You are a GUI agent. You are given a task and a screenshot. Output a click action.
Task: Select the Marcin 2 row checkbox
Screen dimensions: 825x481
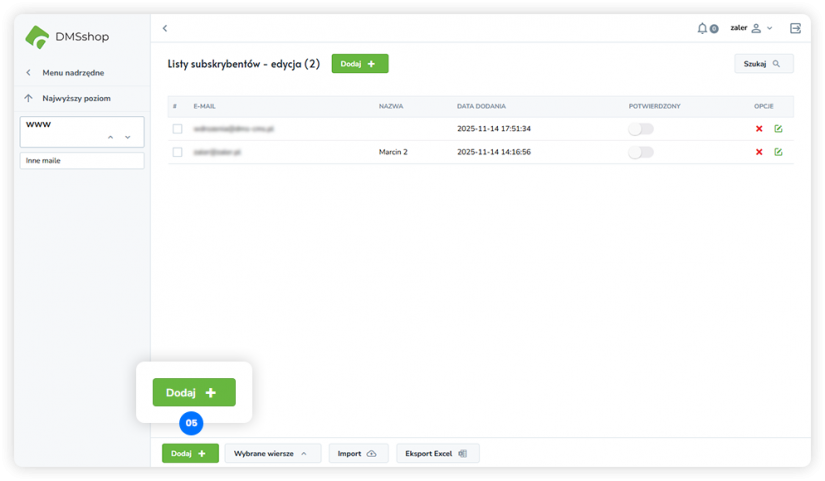click(x=177, y=152)
